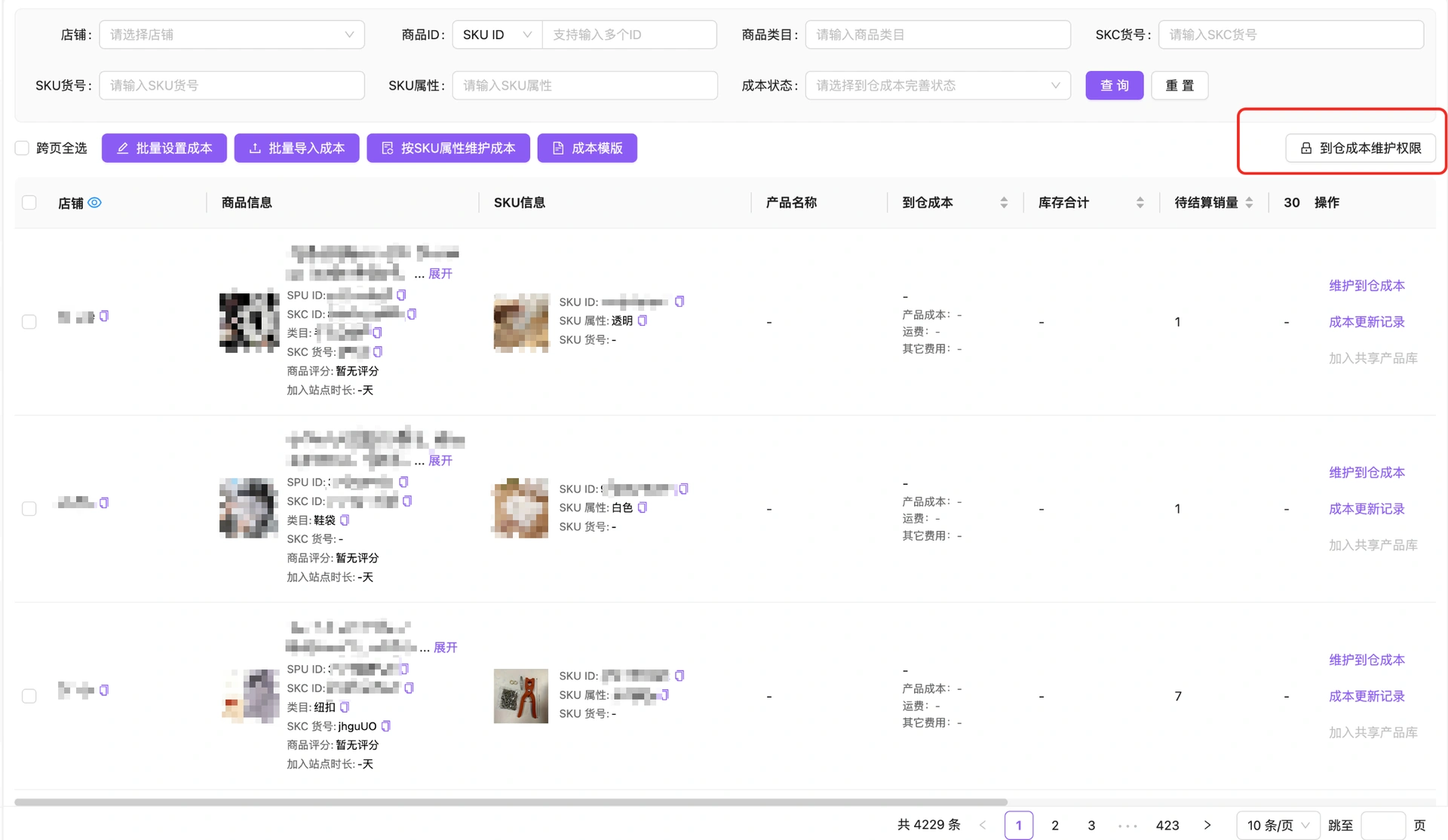Change the 10 条/页 page size dropdown

pyautogui.click(x=1278, y=826)
